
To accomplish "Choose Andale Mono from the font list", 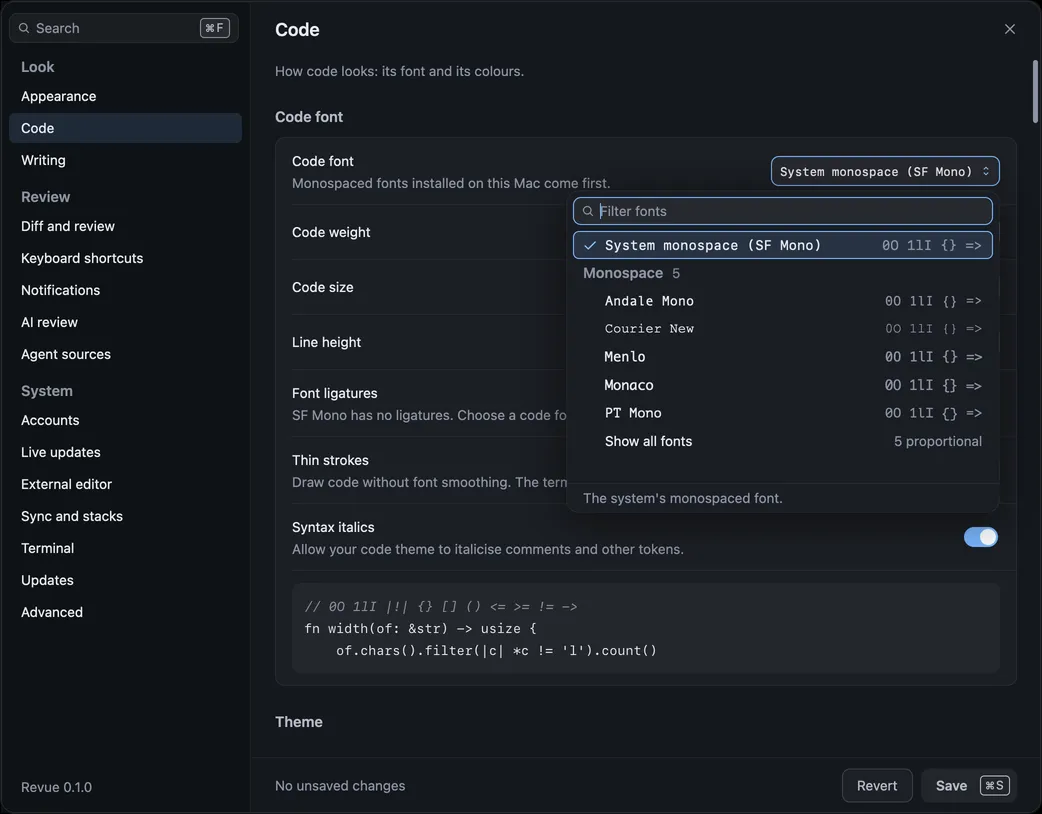I will (782, 301).
